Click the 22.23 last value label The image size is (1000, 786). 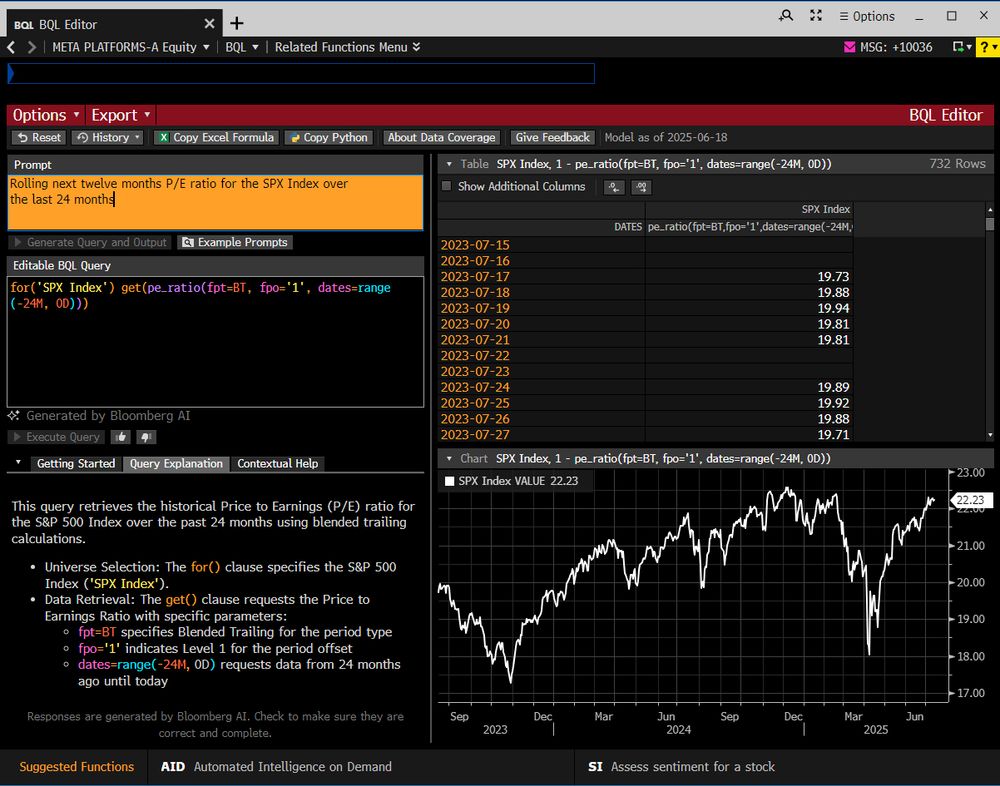pyautogui.click(x=970, y=500)
